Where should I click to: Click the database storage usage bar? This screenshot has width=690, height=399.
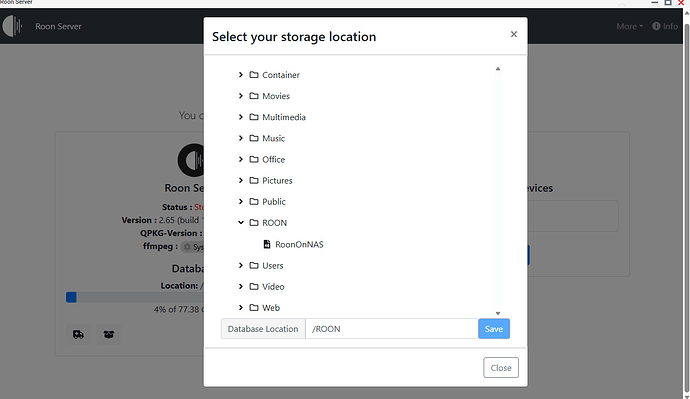(x=134, y=297)
